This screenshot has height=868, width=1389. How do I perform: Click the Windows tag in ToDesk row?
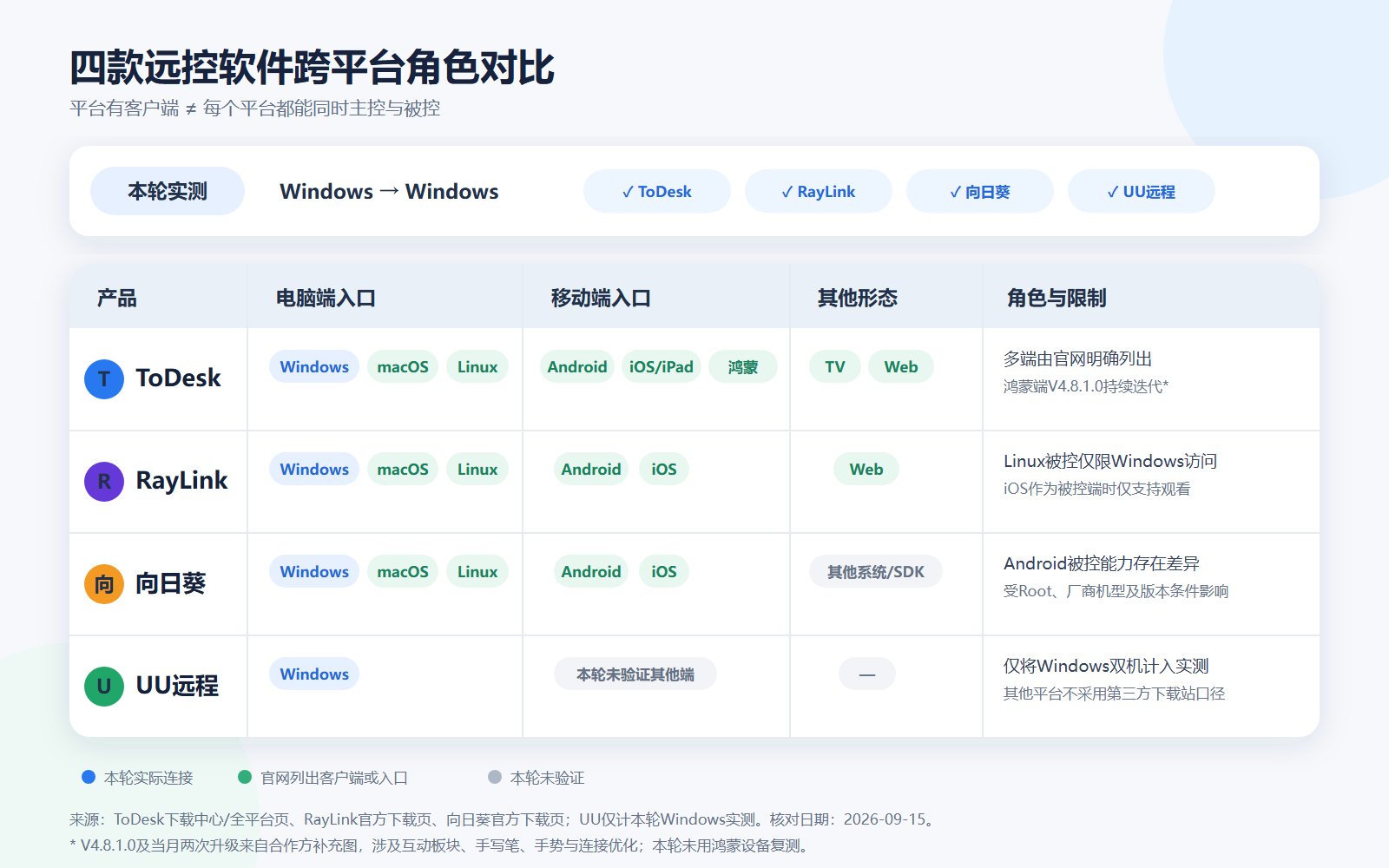(x=314, y=366)
